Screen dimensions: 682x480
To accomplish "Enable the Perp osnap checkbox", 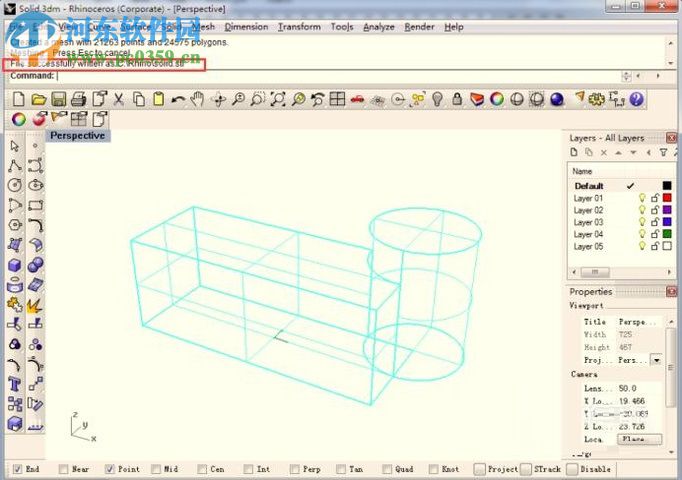I will pyautogui.click(x=294, y=469).
